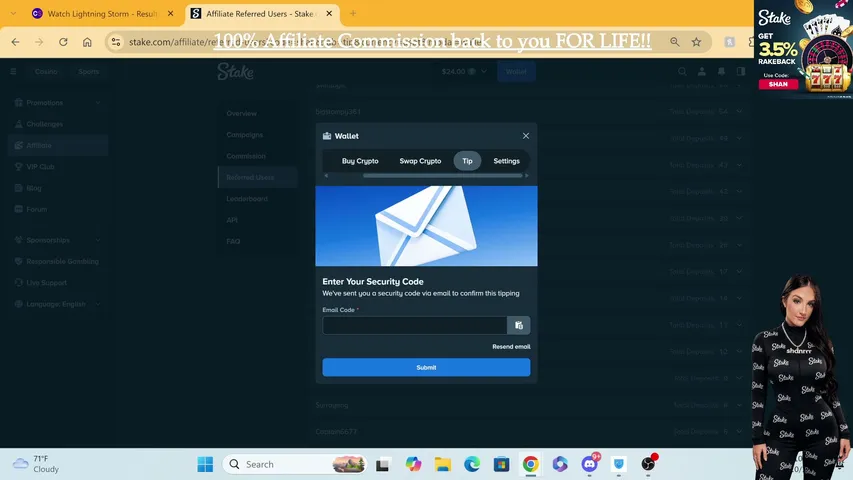Open the Sports section
This screenshot has height=480, width=853.
click(x=88, y=71)
